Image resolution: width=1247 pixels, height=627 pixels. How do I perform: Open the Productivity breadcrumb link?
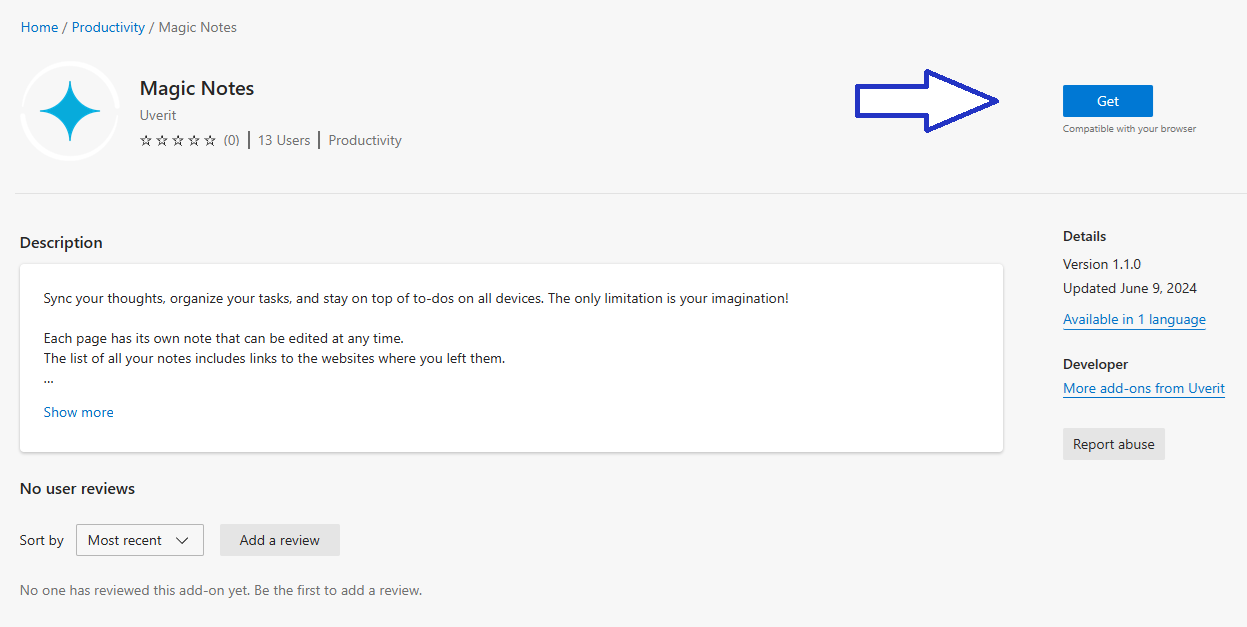(x=108, y=27)
